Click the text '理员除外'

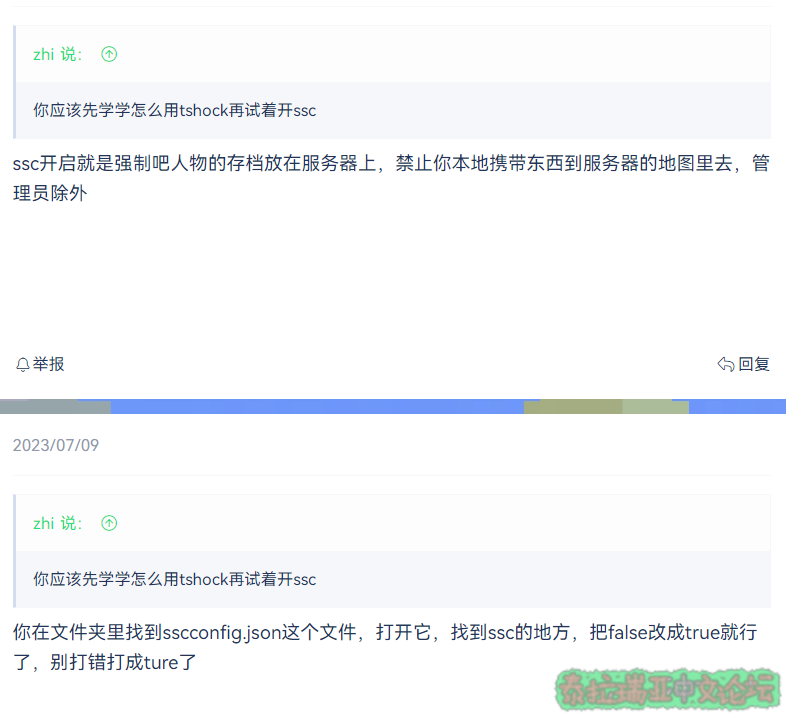50,193
